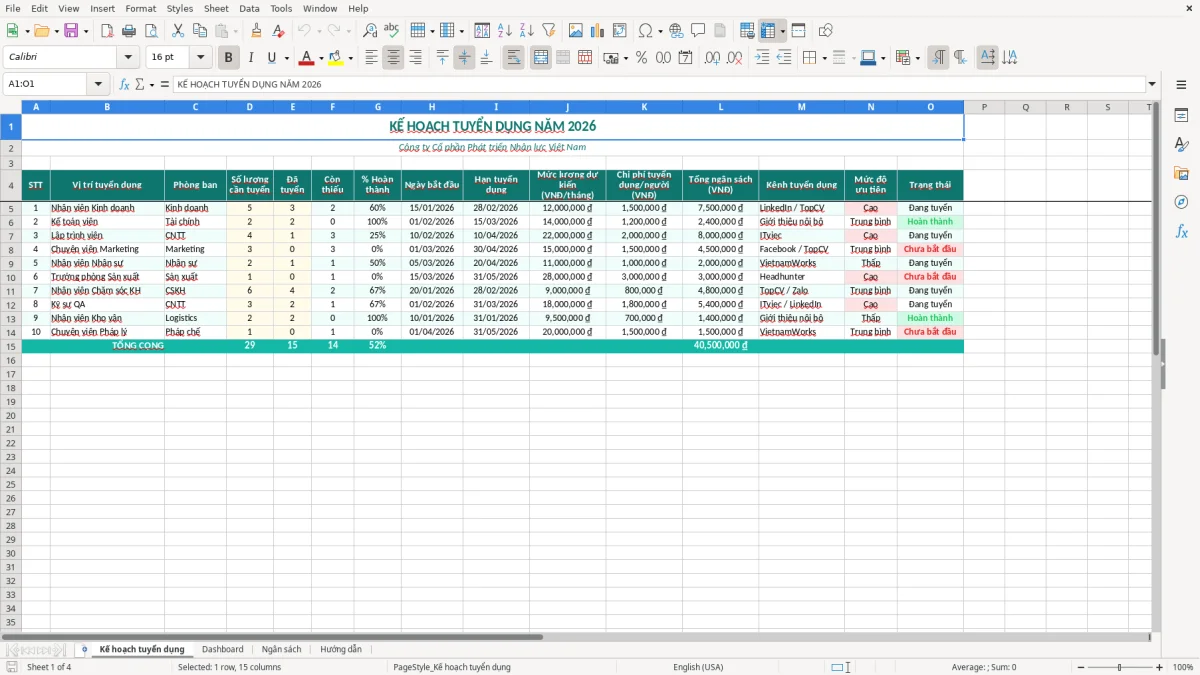The height and width of the screenshot is (675, 1200).
Task: Click English (USA) language in status bar
Action: point(698,667)
